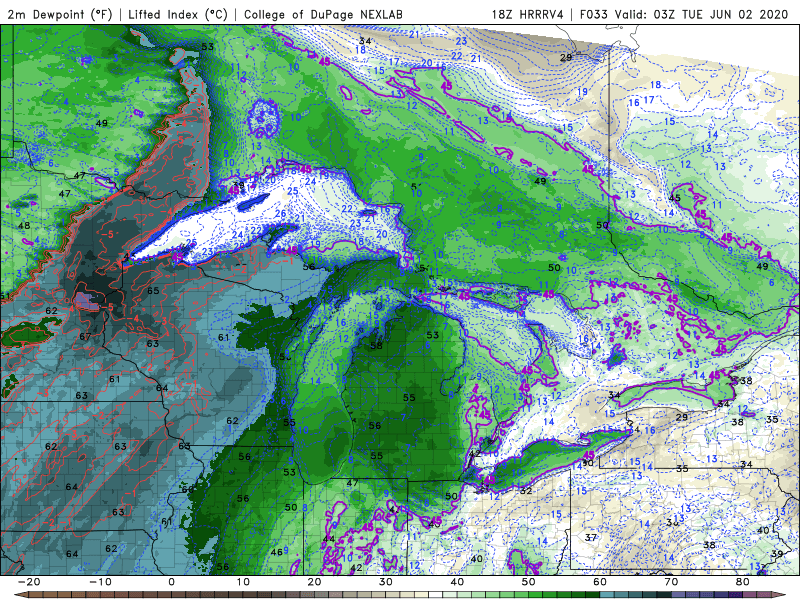800x600 pixels.
Task: Select the -10 label on the color scale
Action: tap(100, 582)
